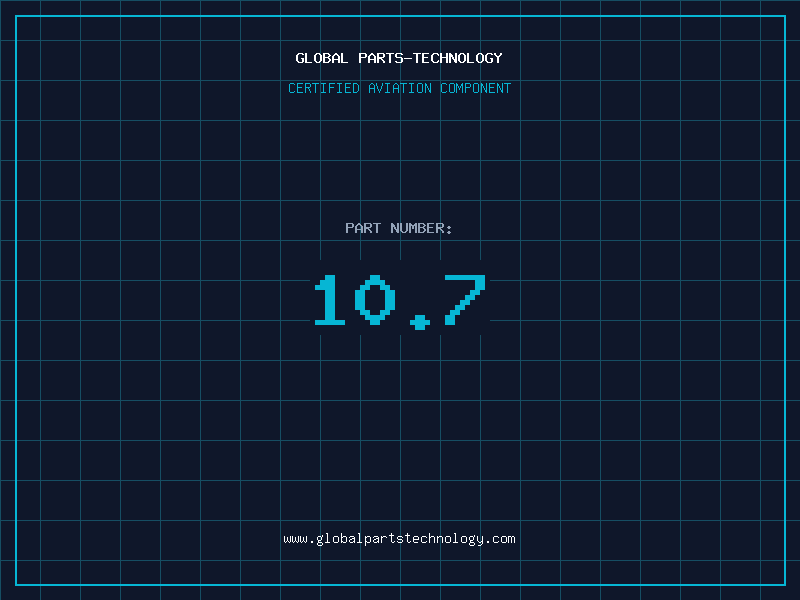Click the bottom-right corner of cyan frame
Viewport: 800px width, 600px height.
(x=784, y=584)
